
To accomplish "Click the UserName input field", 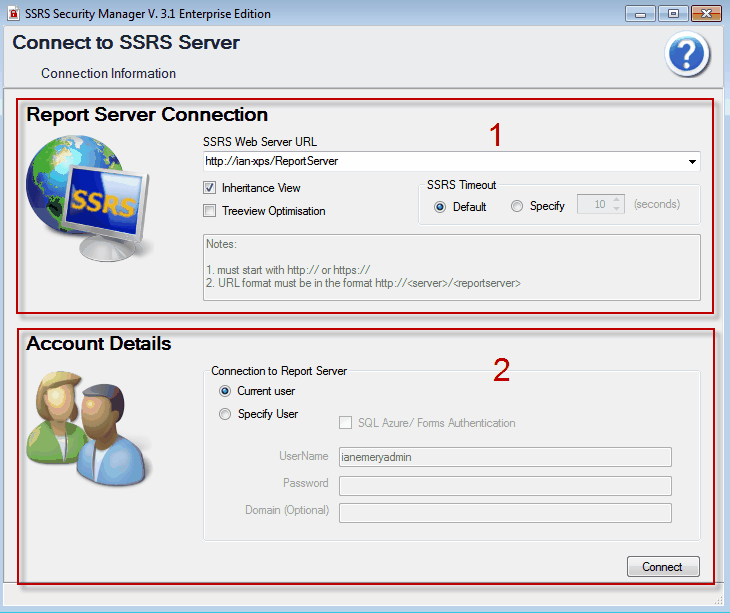I will (505, 457).
